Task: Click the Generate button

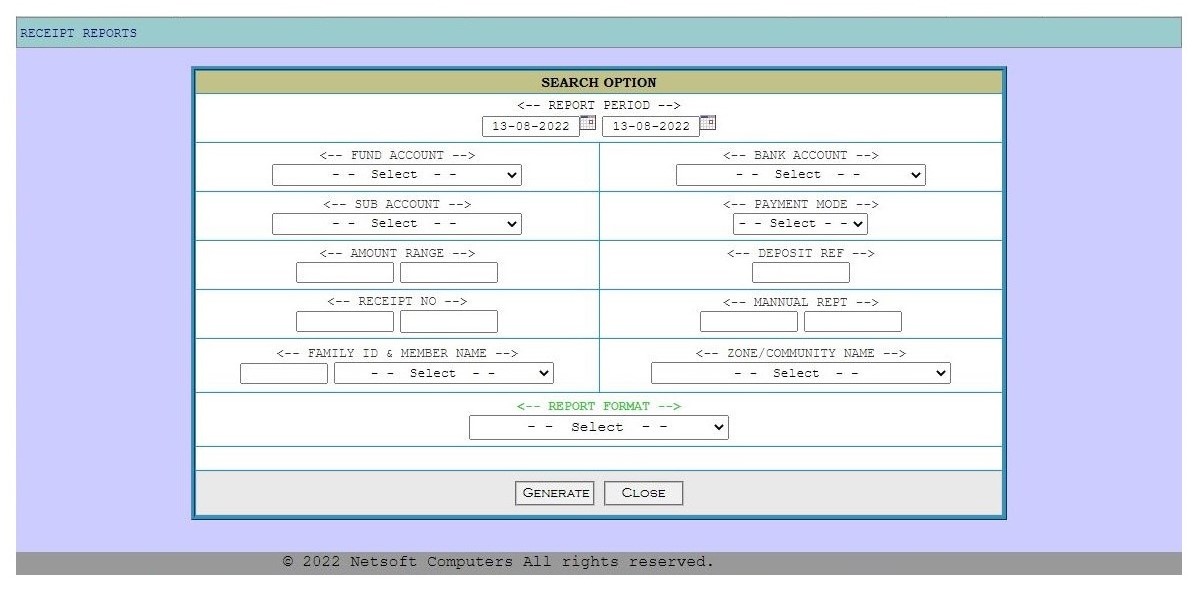Action: click(555, 493)
